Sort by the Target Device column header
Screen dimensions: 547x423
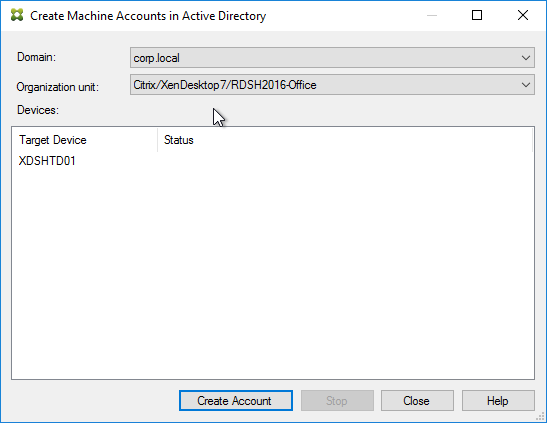[x=84, y=140]
